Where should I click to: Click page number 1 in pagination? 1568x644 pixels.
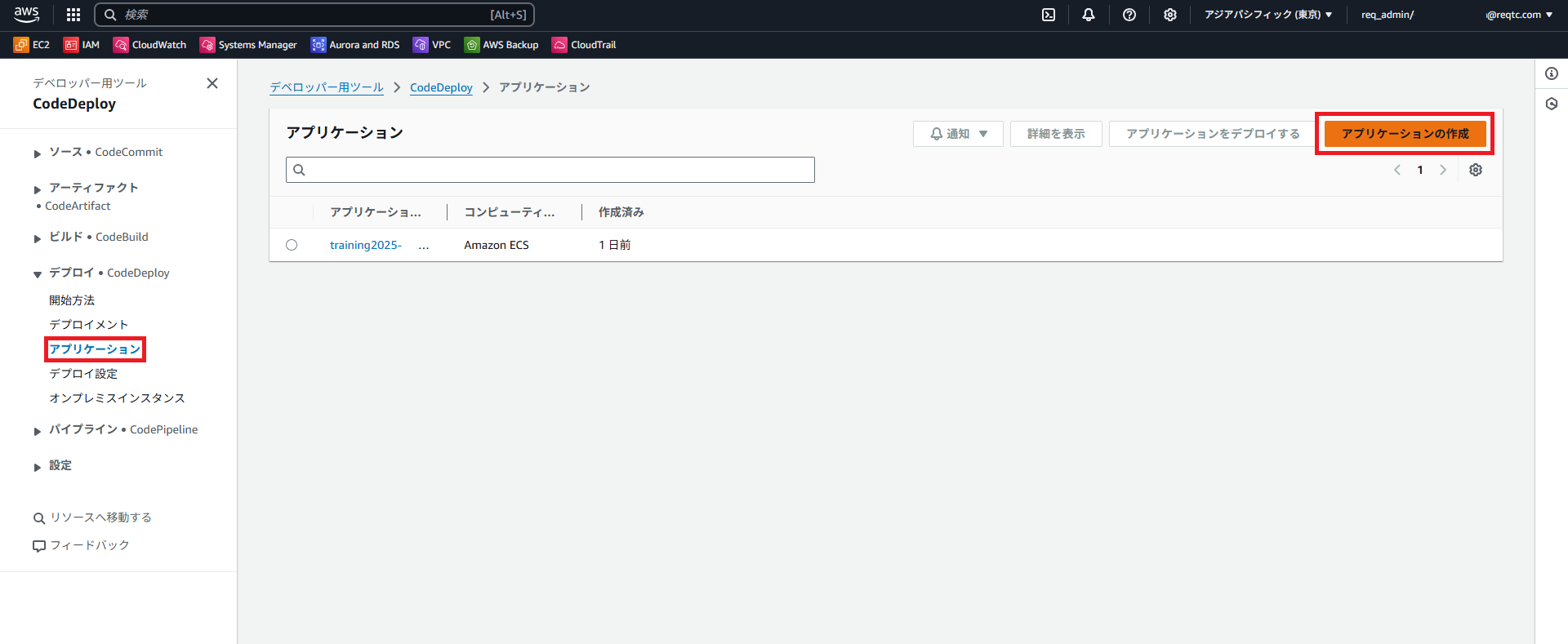[1420, 170]
